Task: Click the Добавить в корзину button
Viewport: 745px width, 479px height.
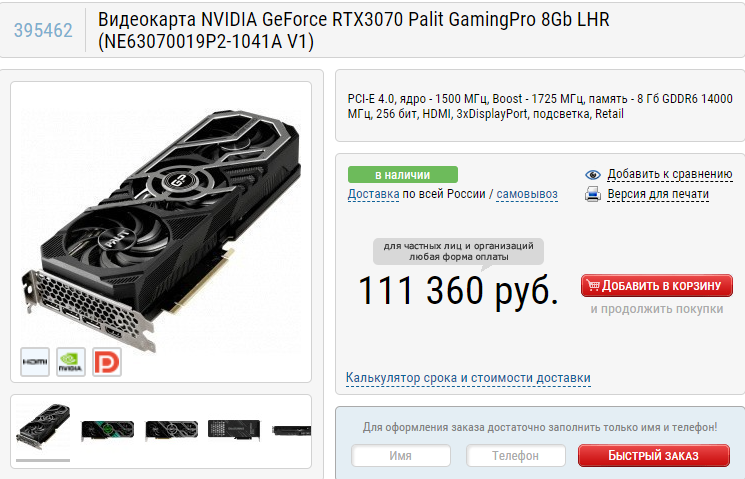Action: (x=657, y=286)
